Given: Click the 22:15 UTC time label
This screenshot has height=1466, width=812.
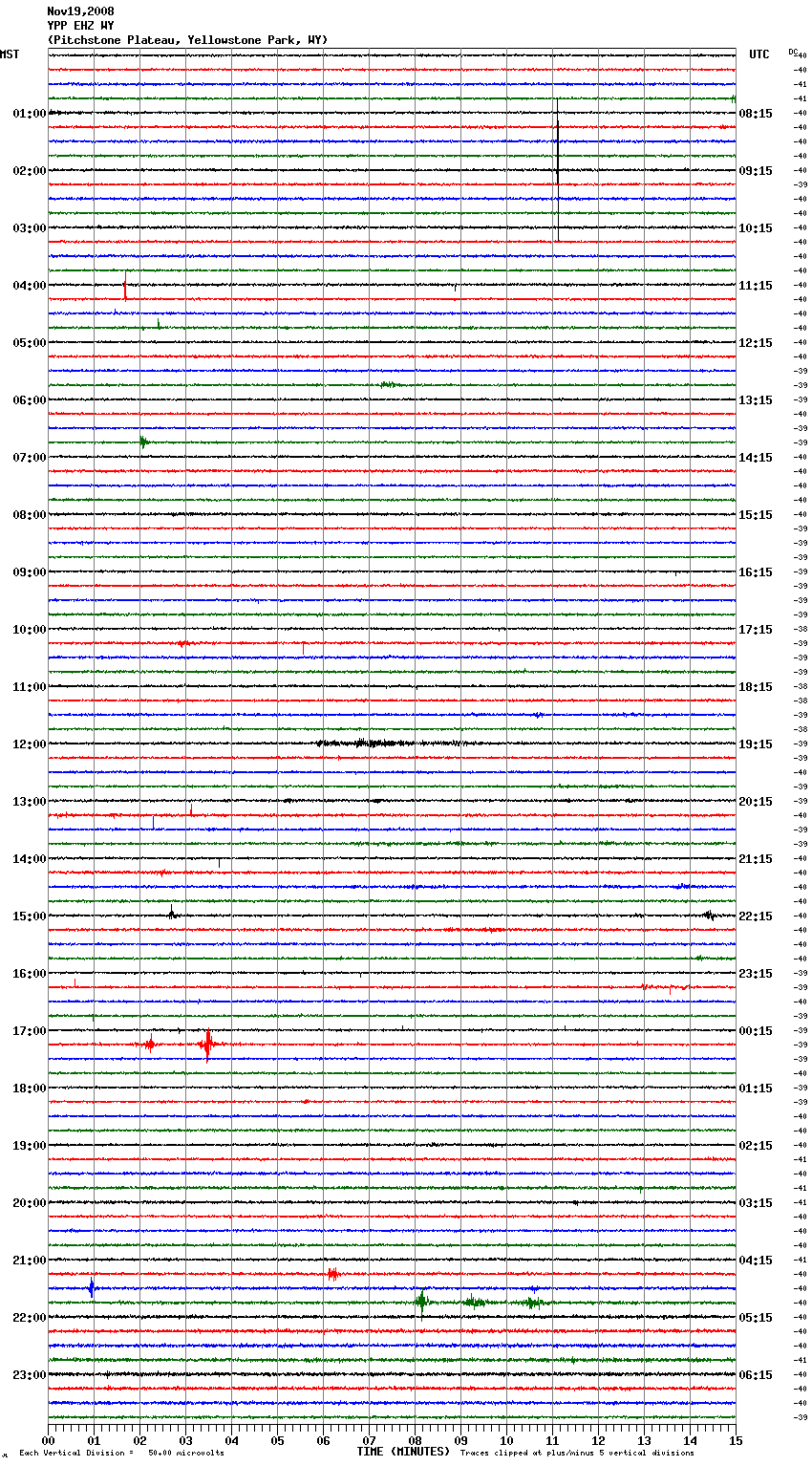Looking at the screenshot, I should (x=756, y=916).
